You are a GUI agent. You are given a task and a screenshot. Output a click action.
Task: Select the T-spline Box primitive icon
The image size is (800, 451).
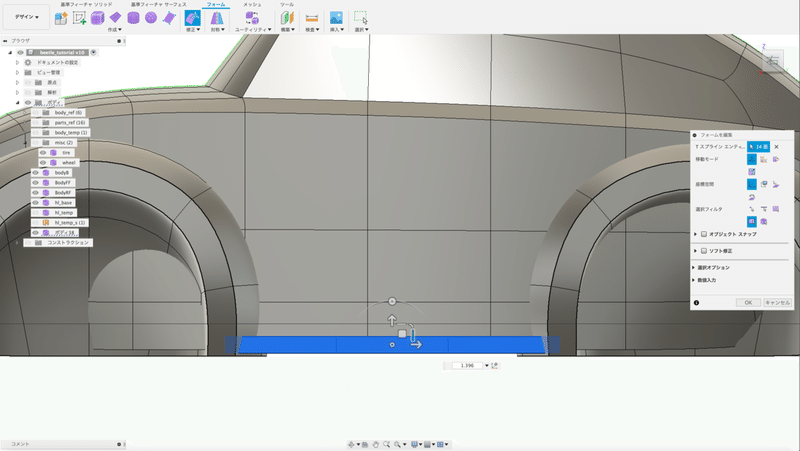click(x=97, y=18)
